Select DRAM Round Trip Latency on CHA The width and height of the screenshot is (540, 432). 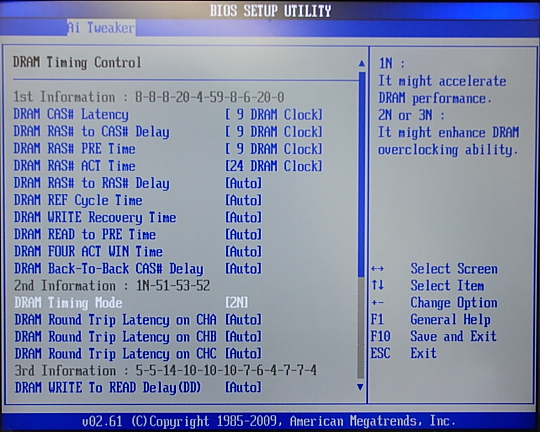(138, 320)
